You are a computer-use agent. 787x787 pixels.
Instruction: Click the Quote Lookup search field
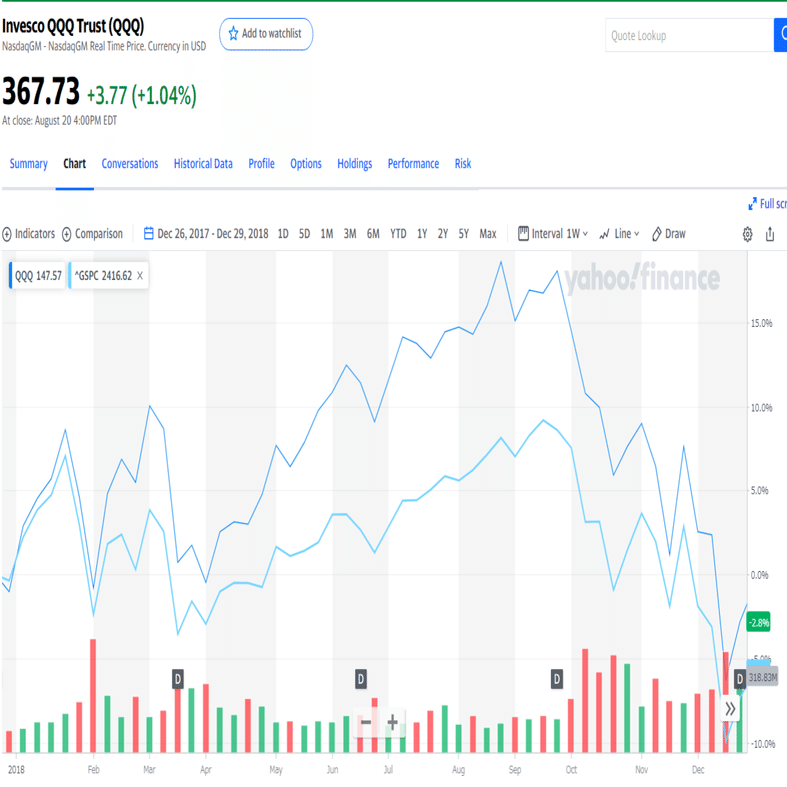point(689,35)
